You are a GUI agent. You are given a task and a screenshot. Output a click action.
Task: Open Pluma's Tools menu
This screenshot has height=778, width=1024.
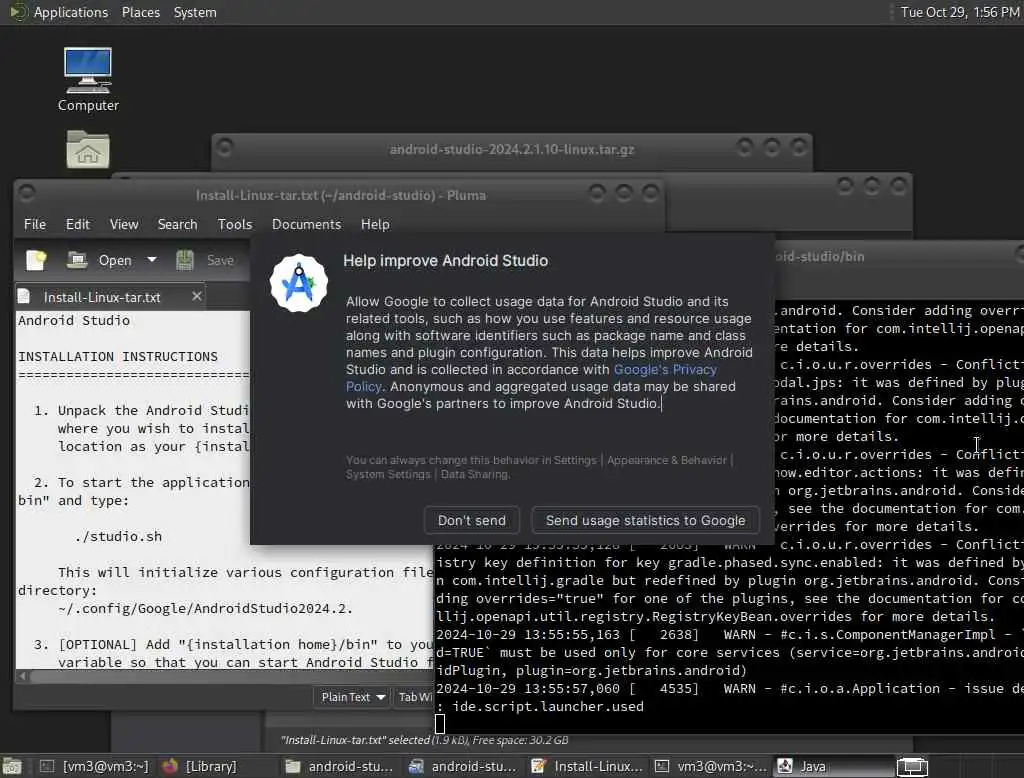click(234, 224)
